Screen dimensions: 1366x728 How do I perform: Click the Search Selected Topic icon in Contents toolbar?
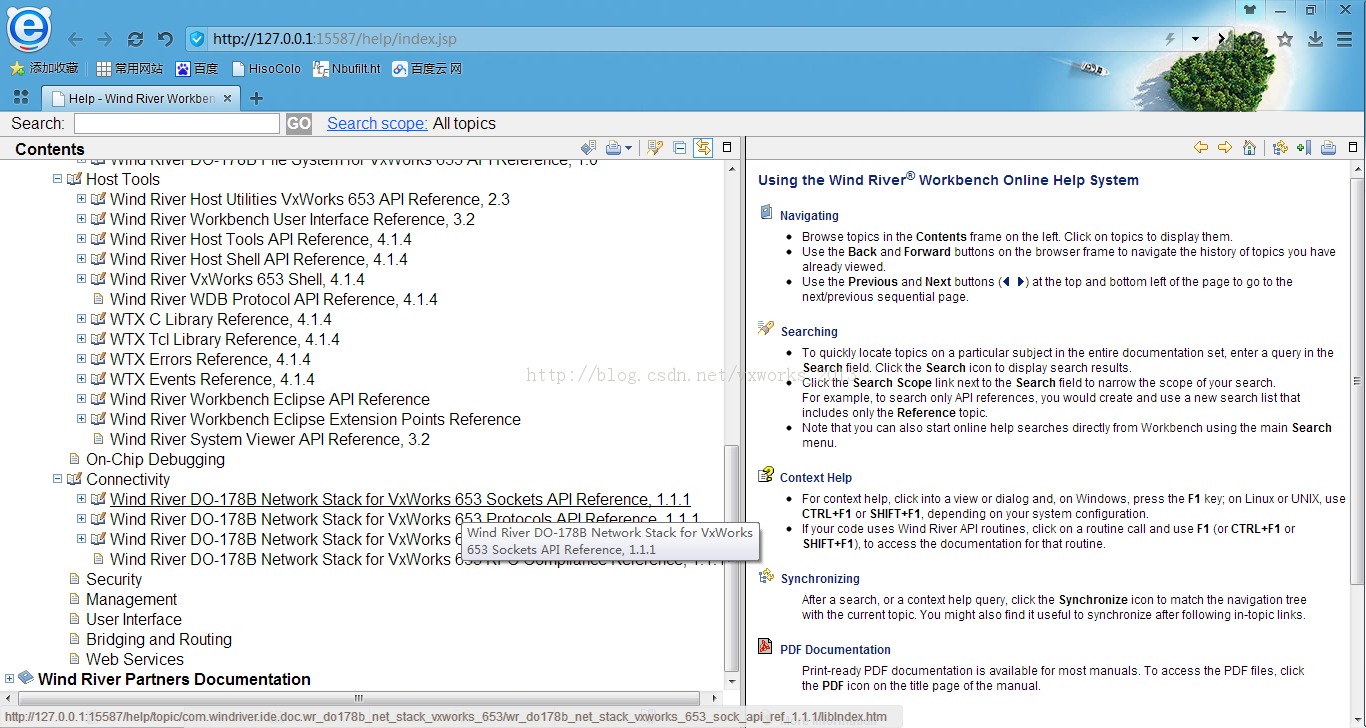click(589, 148)
